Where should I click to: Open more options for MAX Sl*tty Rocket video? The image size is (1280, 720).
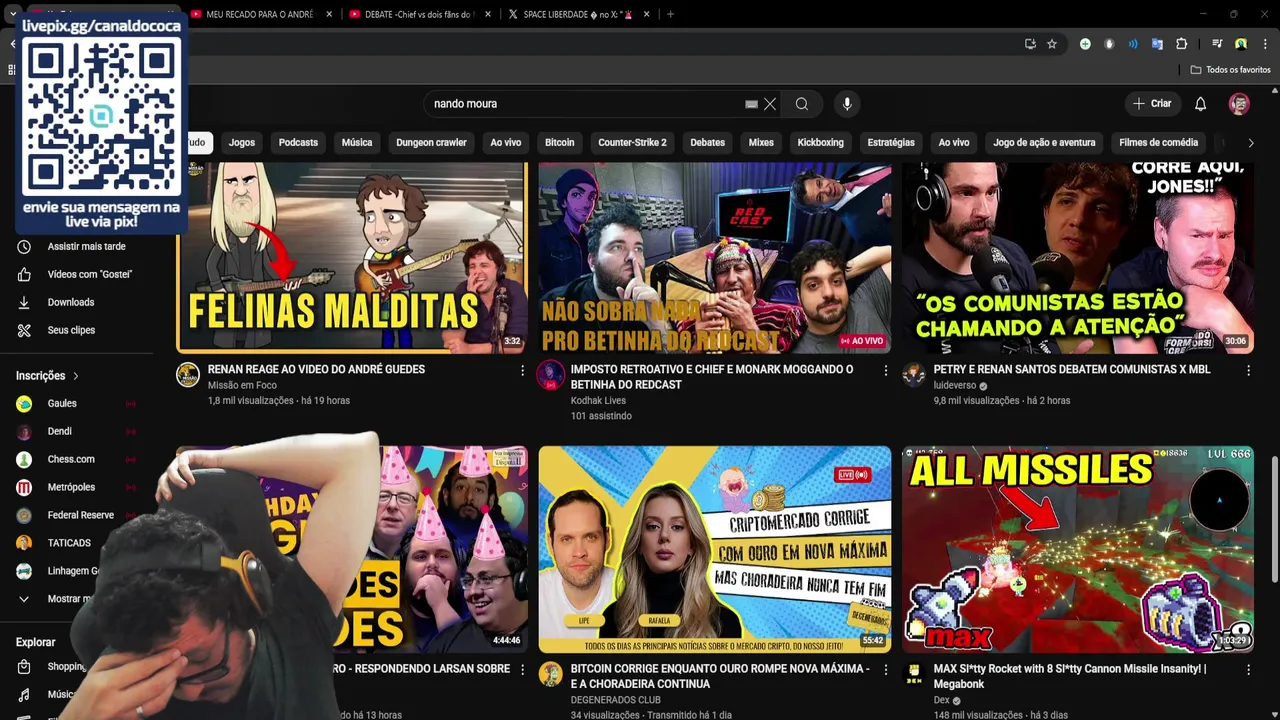click(1248, 670)
